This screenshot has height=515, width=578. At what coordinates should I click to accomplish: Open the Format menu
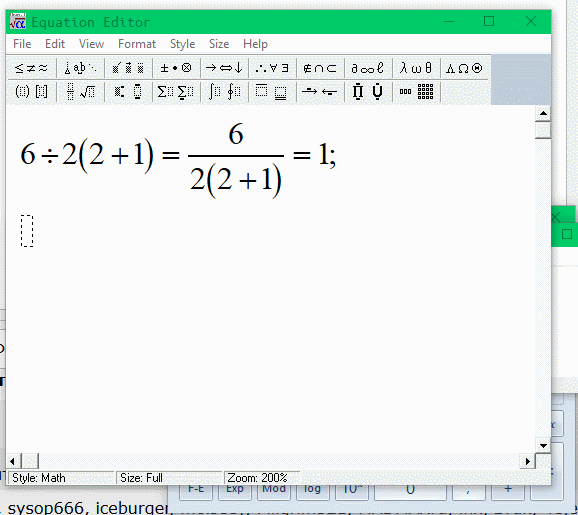(x=137, y=44)
